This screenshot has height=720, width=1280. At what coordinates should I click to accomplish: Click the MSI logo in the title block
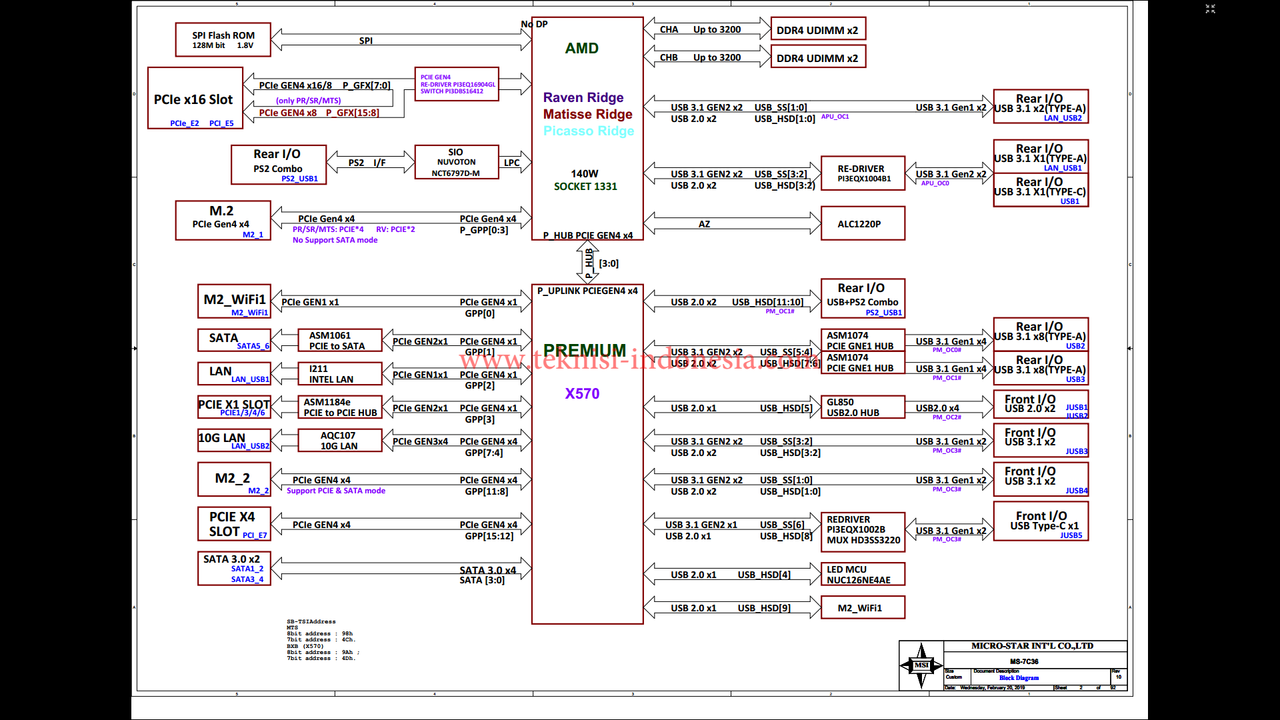coord(920,664)
